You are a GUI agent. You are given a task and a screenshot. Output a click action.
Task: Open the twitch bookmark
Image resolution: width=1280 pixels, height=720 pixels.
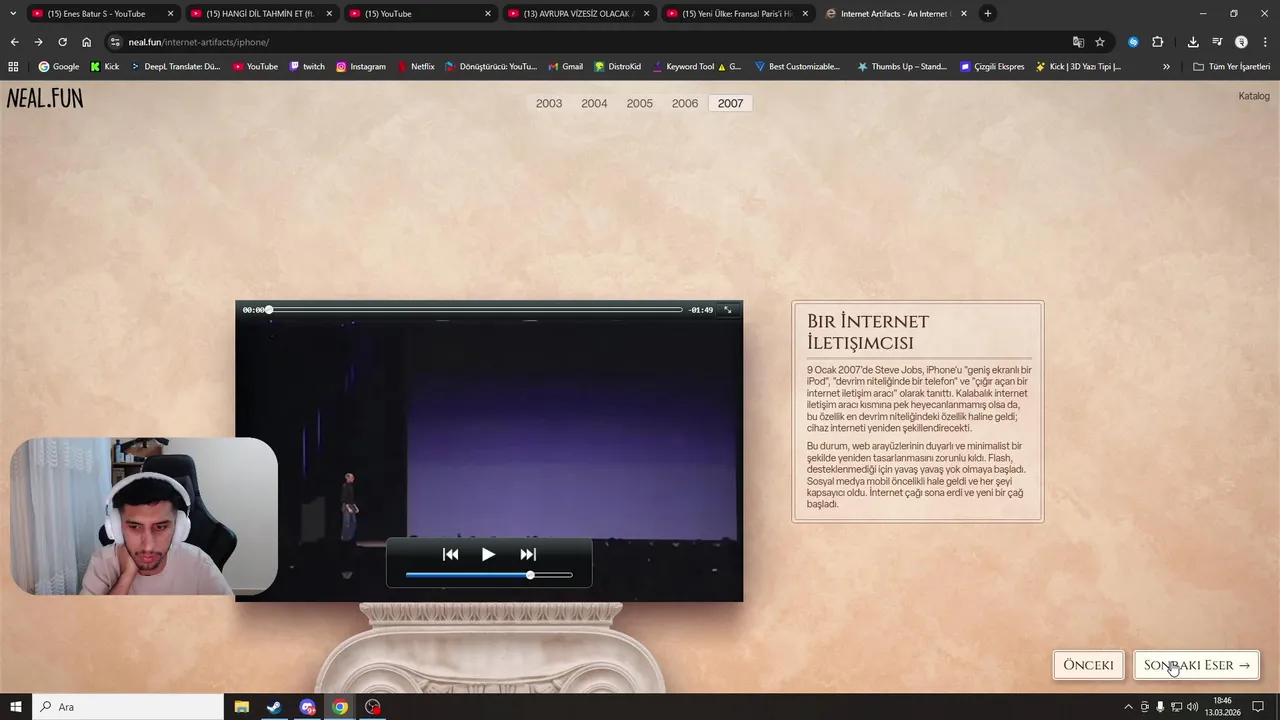pyautogui.click(x=307, y=67)
